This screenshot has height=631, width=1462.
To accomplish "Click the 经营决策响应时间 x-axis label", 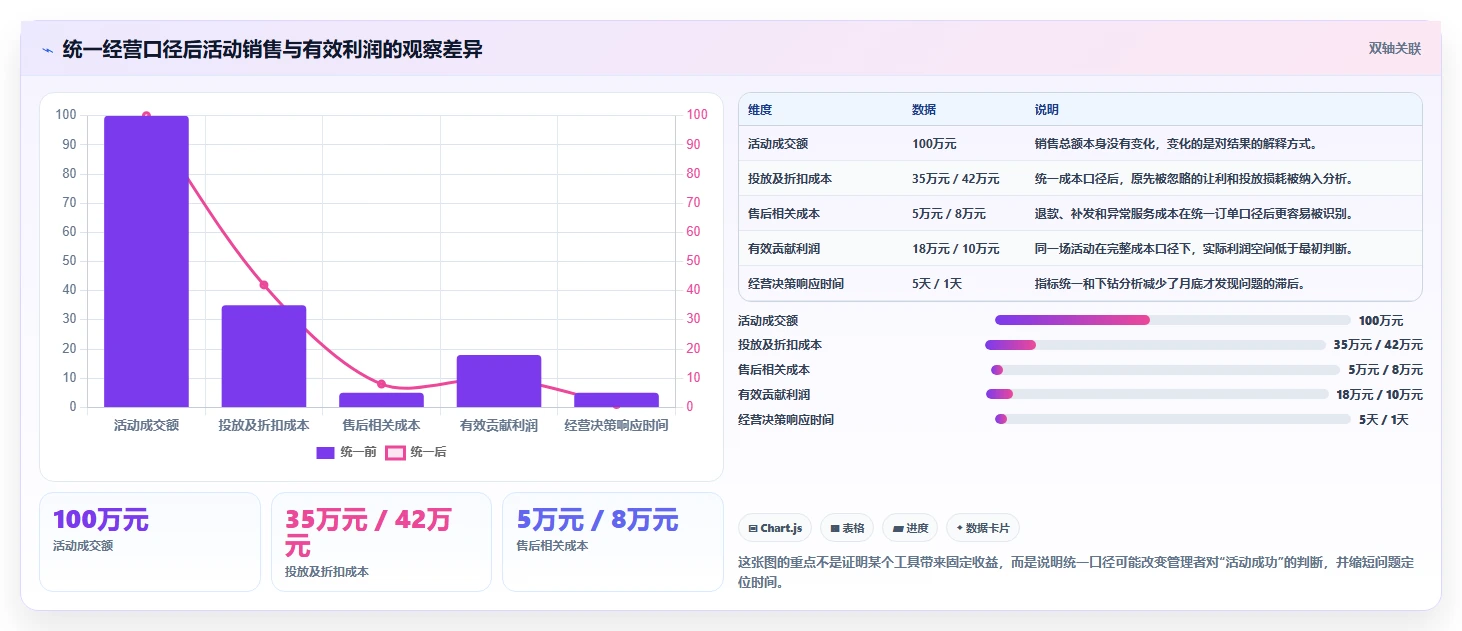I will 616,425.
